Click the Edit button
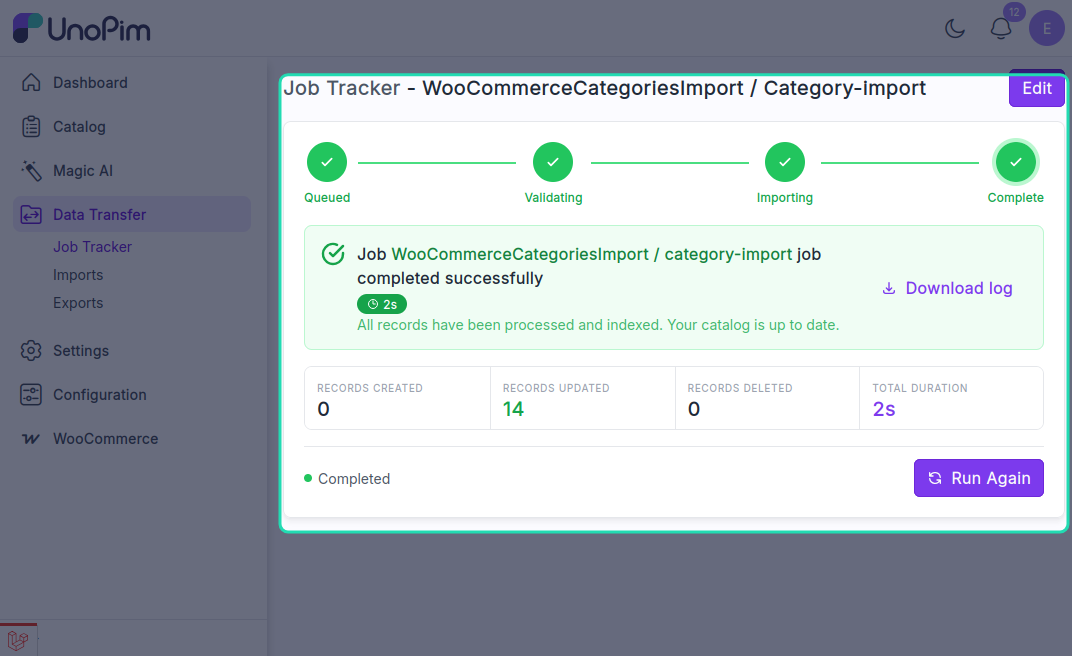Screen dimensions: 1072x656 [1036, 88]
